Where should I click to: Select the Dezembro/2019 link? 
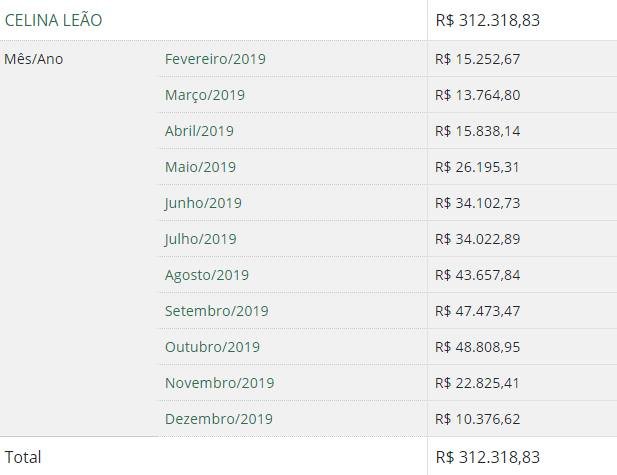219,419
